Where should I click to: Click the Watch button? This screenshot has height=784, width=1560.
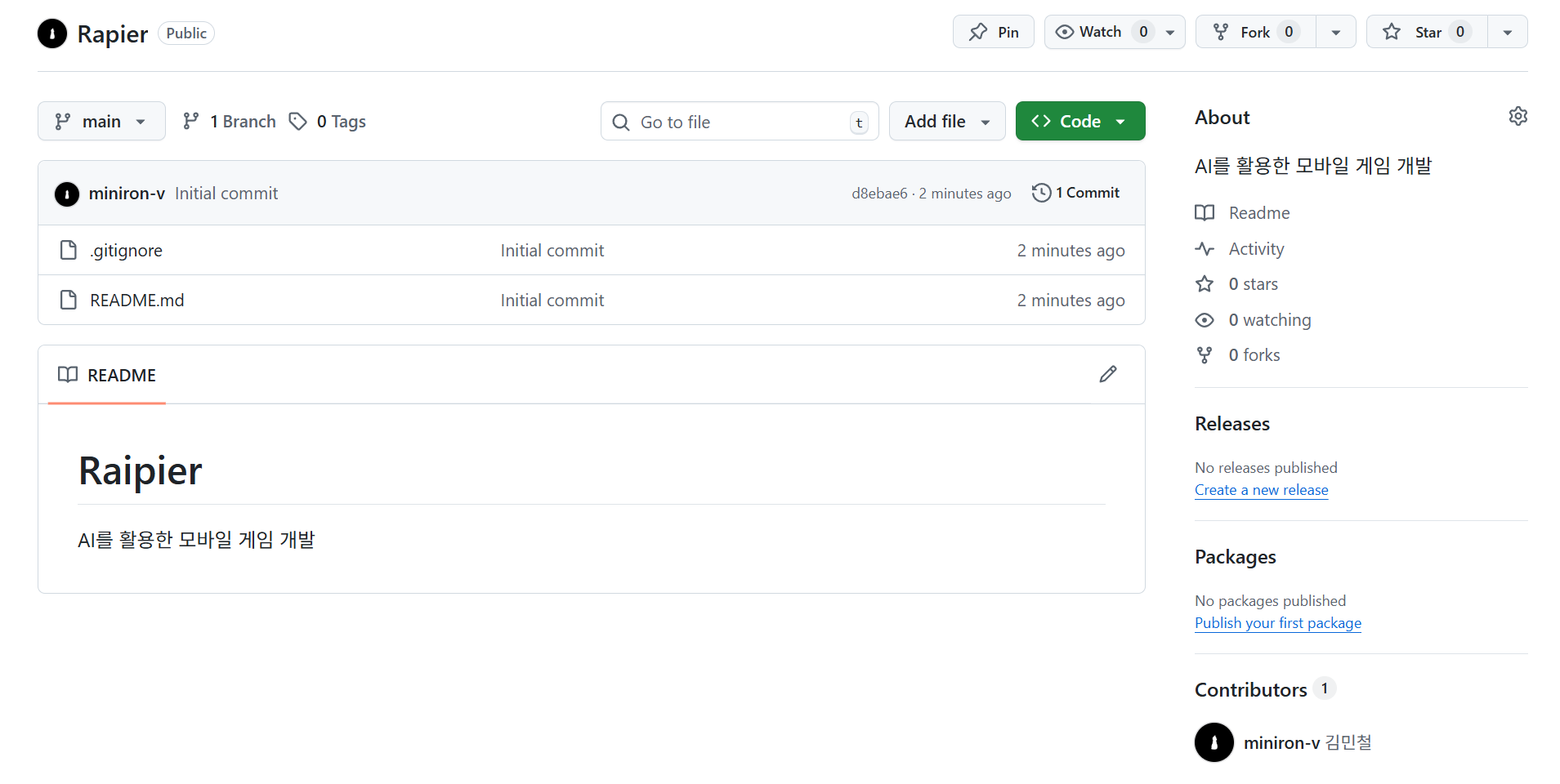pyautogui.click(x=1100, y=32)
